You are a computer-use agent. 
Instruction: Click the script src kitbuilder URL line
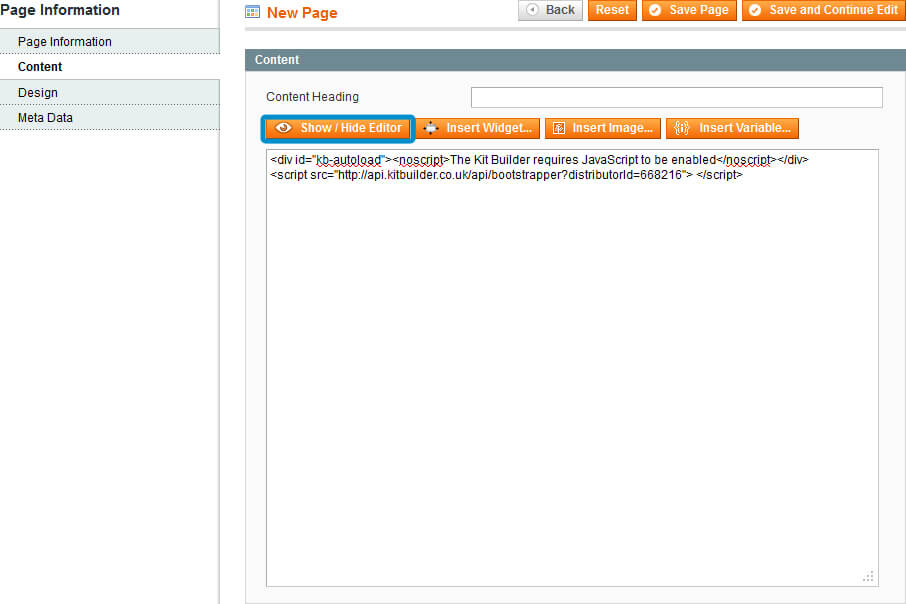pos(506,175)
